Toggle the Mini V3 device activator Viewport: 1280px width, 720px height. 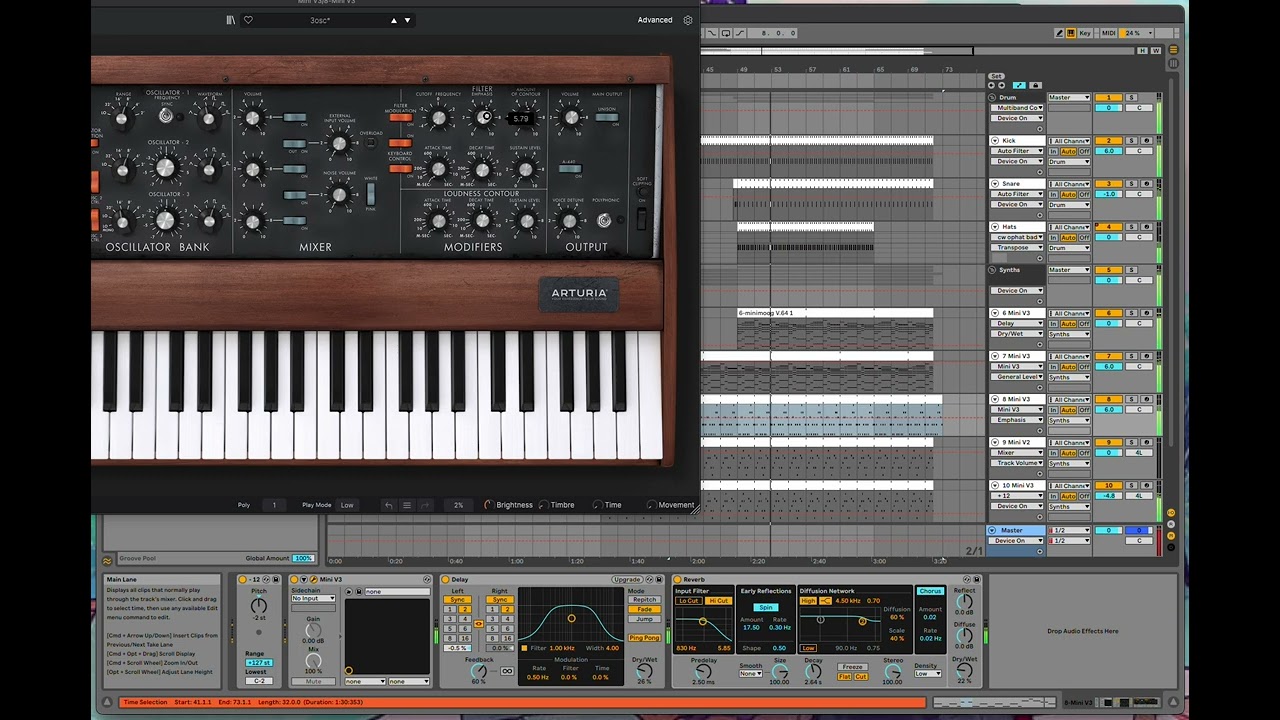pos(294,579)
